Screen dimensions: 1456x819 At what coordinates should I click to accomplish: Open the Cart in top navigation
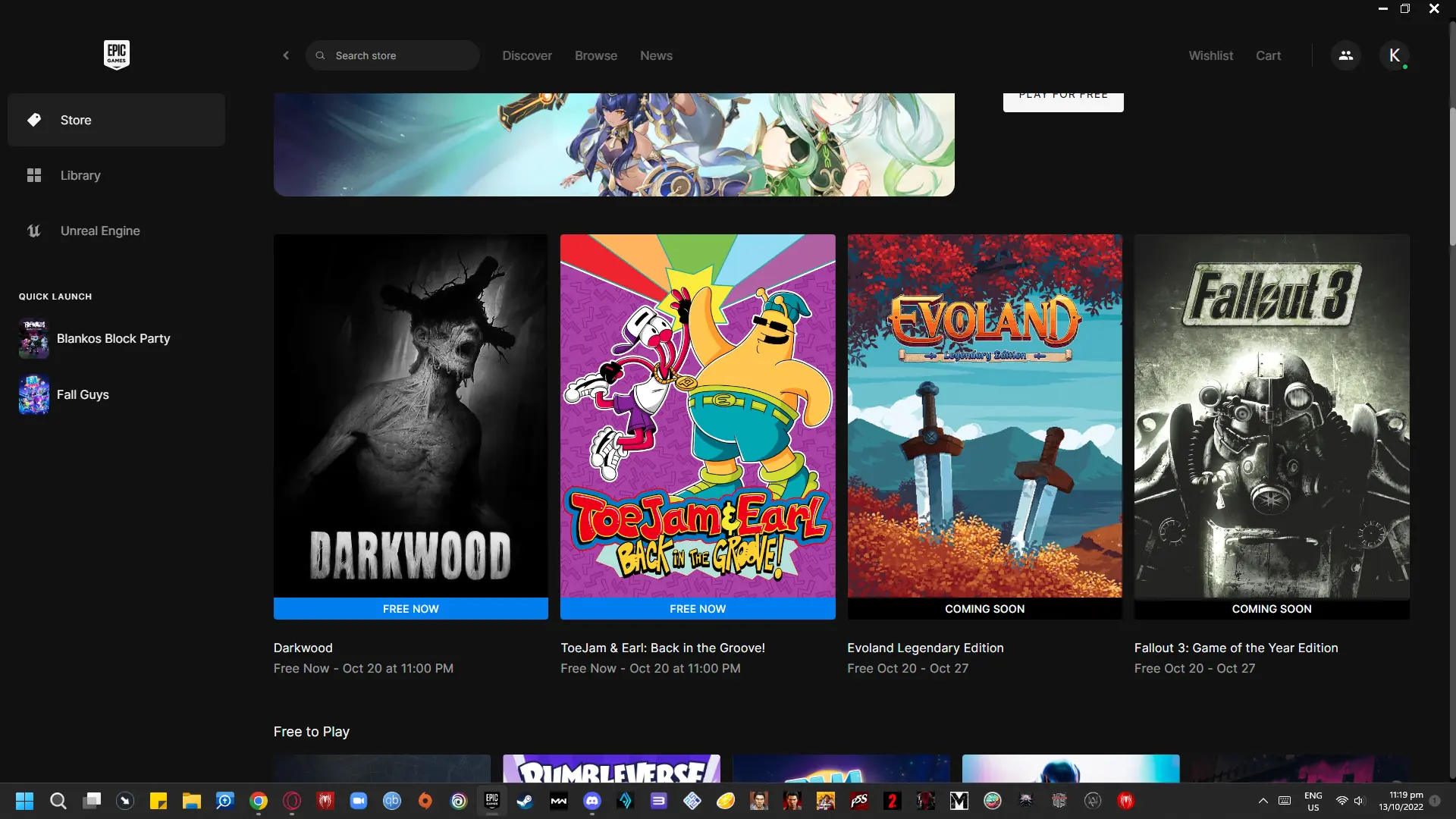[x=1268, y=56]
